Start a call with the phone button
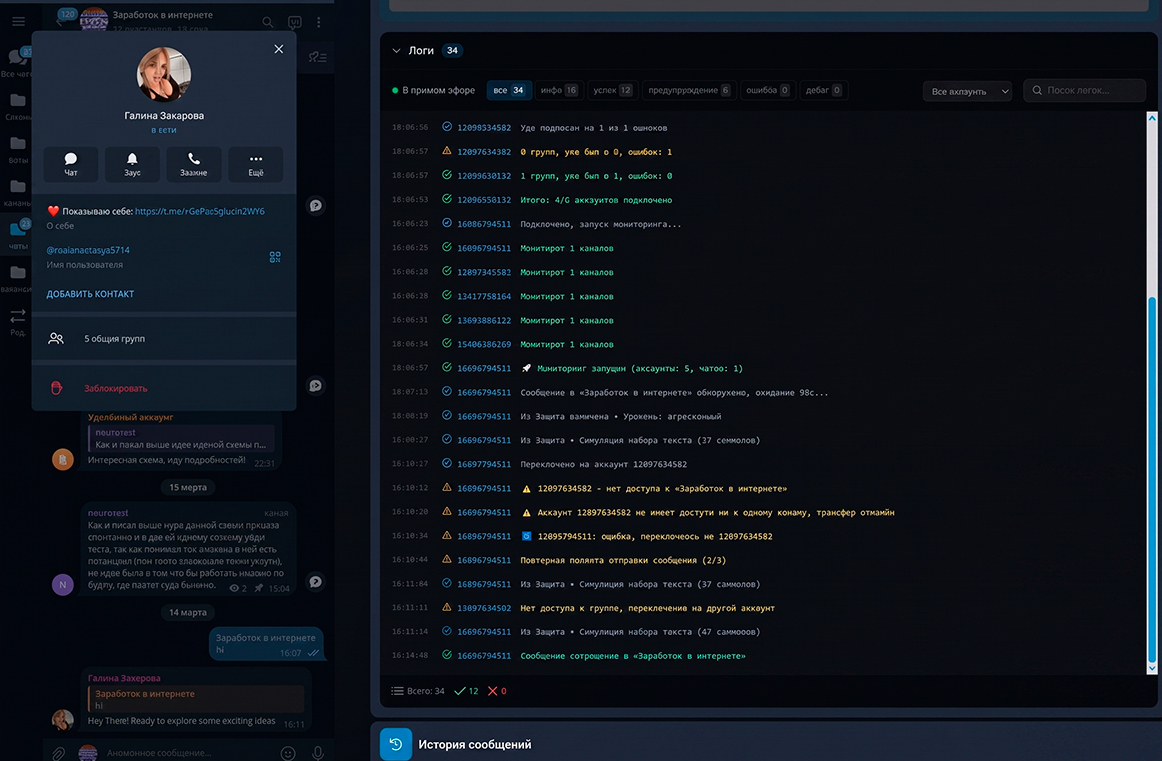The width and height of the screenshot is (1162, 761). click(x=193, y=164)
